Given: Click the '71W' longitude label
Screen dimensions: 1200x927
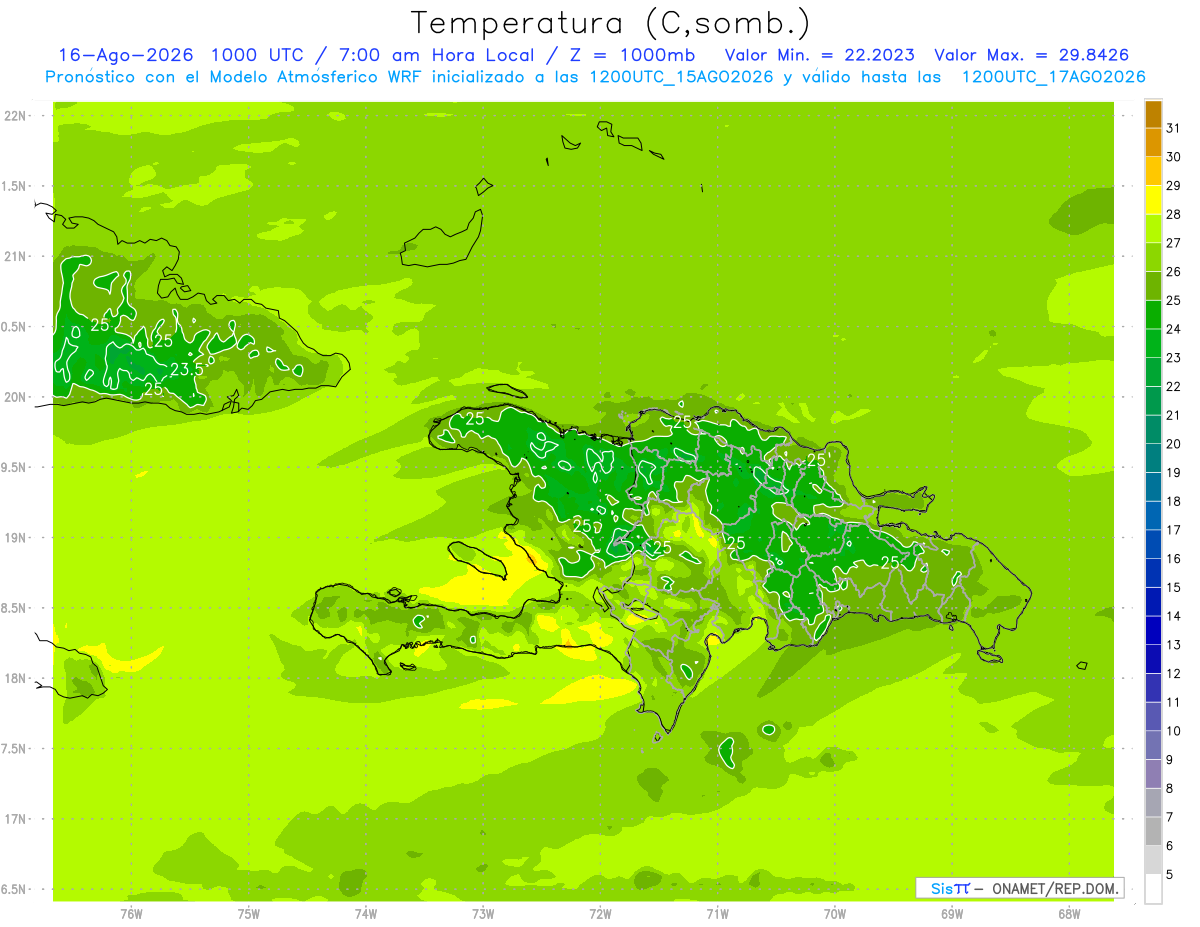Looking at the screenshot, I should point(717,914).
